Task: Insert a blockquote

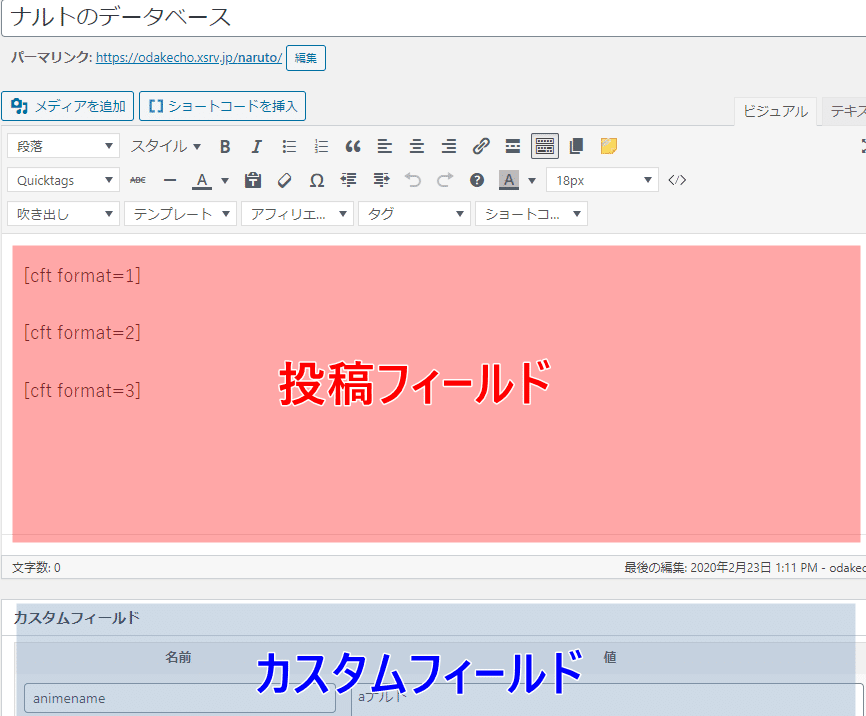Action: pos(352,146)
